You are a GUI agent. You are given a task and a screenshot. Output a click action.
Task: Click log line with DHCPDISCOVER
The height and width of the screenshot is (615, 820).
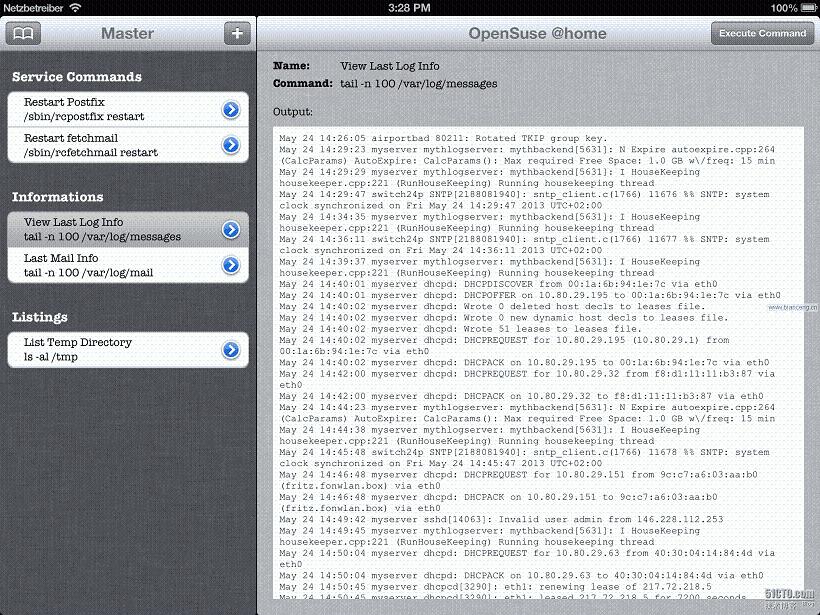498,284
